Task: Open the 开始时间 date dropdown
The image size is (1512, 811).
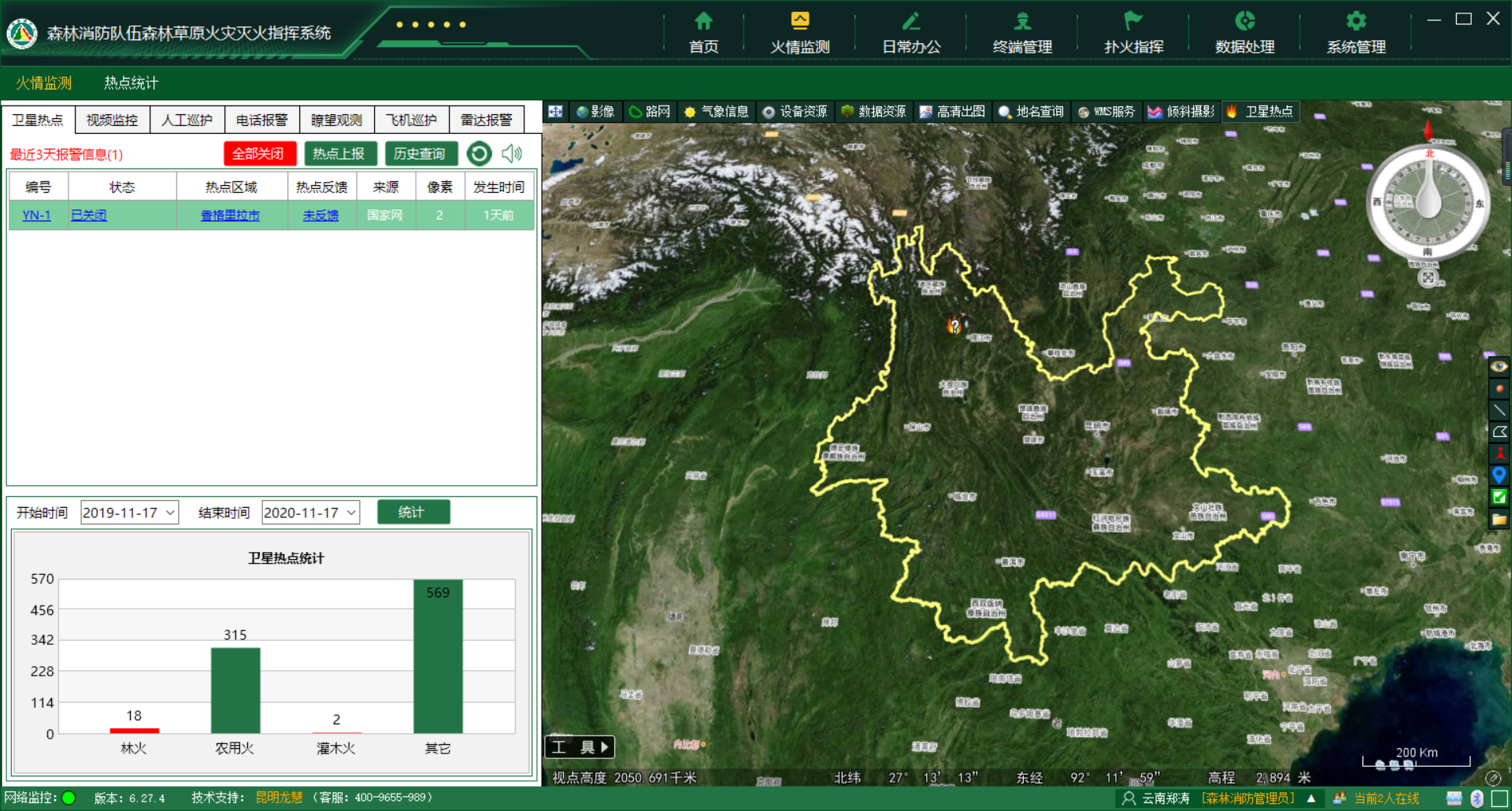Action: click(169, 513)
